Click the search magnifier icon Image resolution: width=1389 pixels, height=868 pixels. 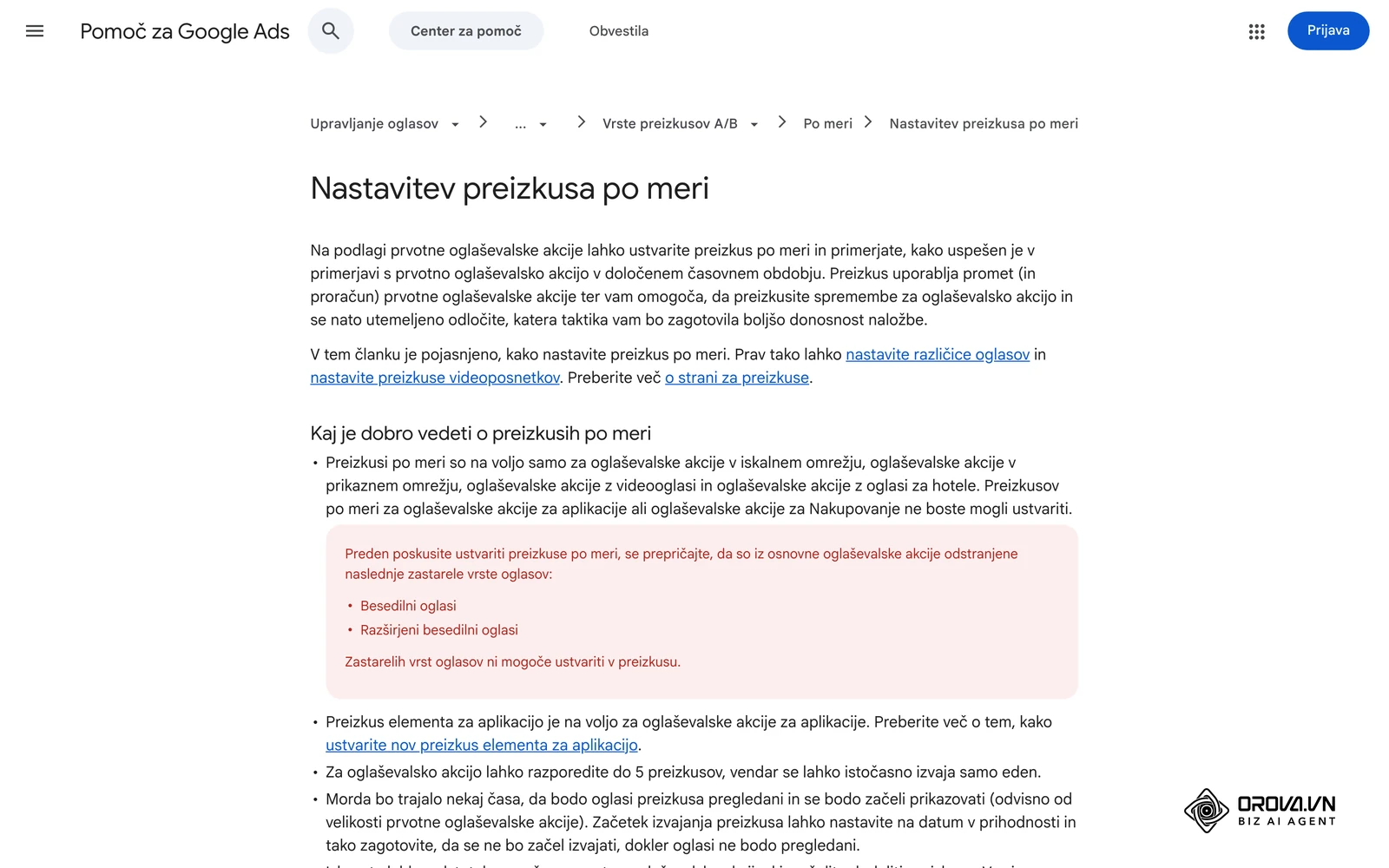[x=331, y=31]
